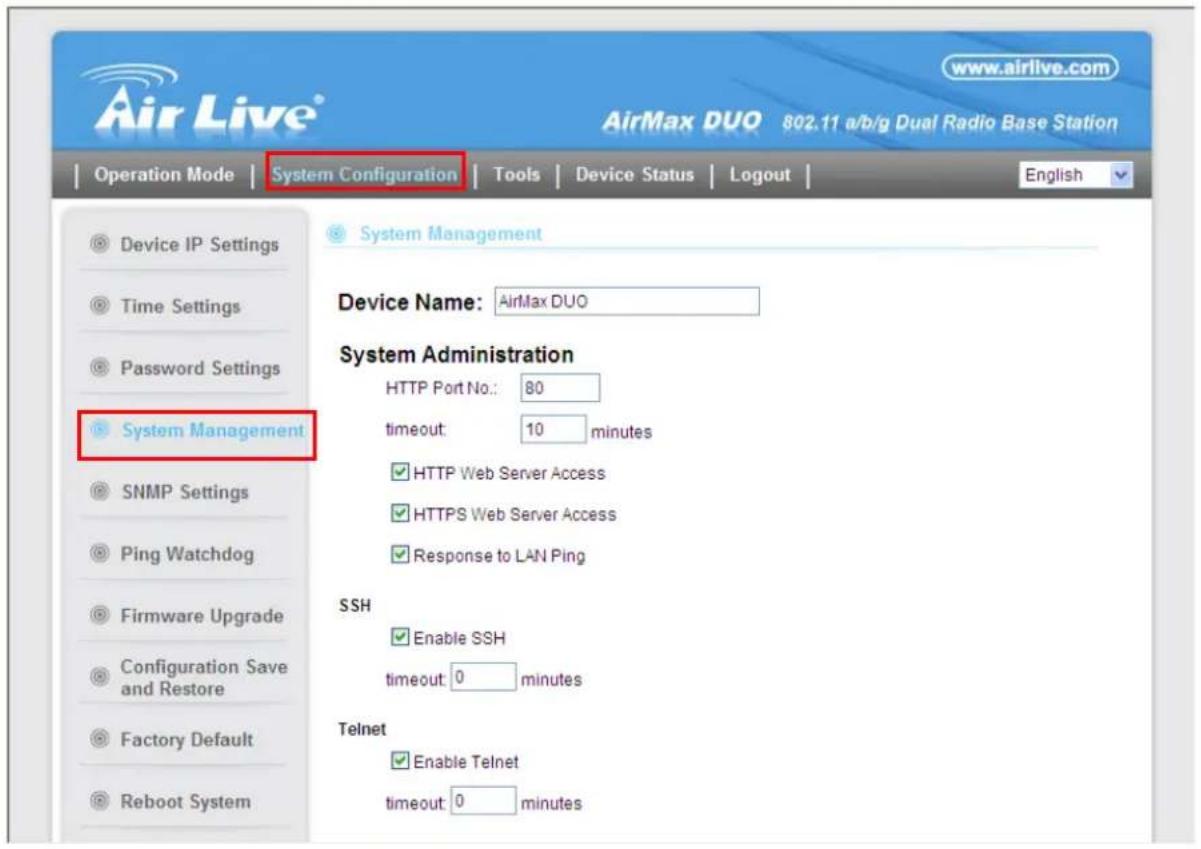This screenshot has height=849, width=1201.
Task: Go to Firmware Upgrade
Action: point(202,616)
